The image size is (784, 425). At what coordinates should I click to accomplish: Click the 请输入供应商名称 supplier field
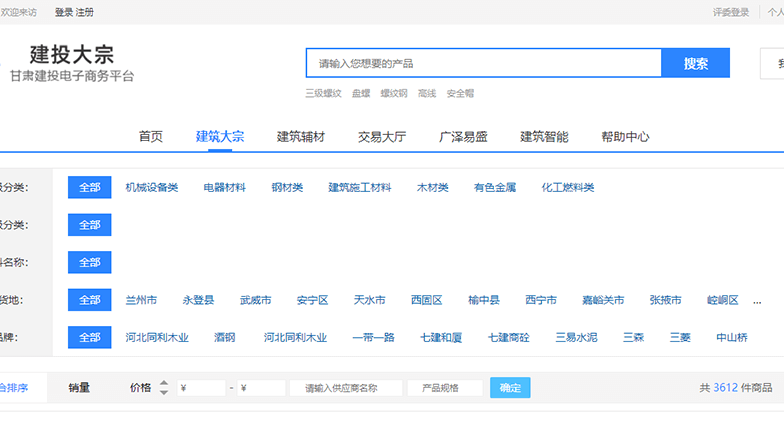click(x=346, y=388)
